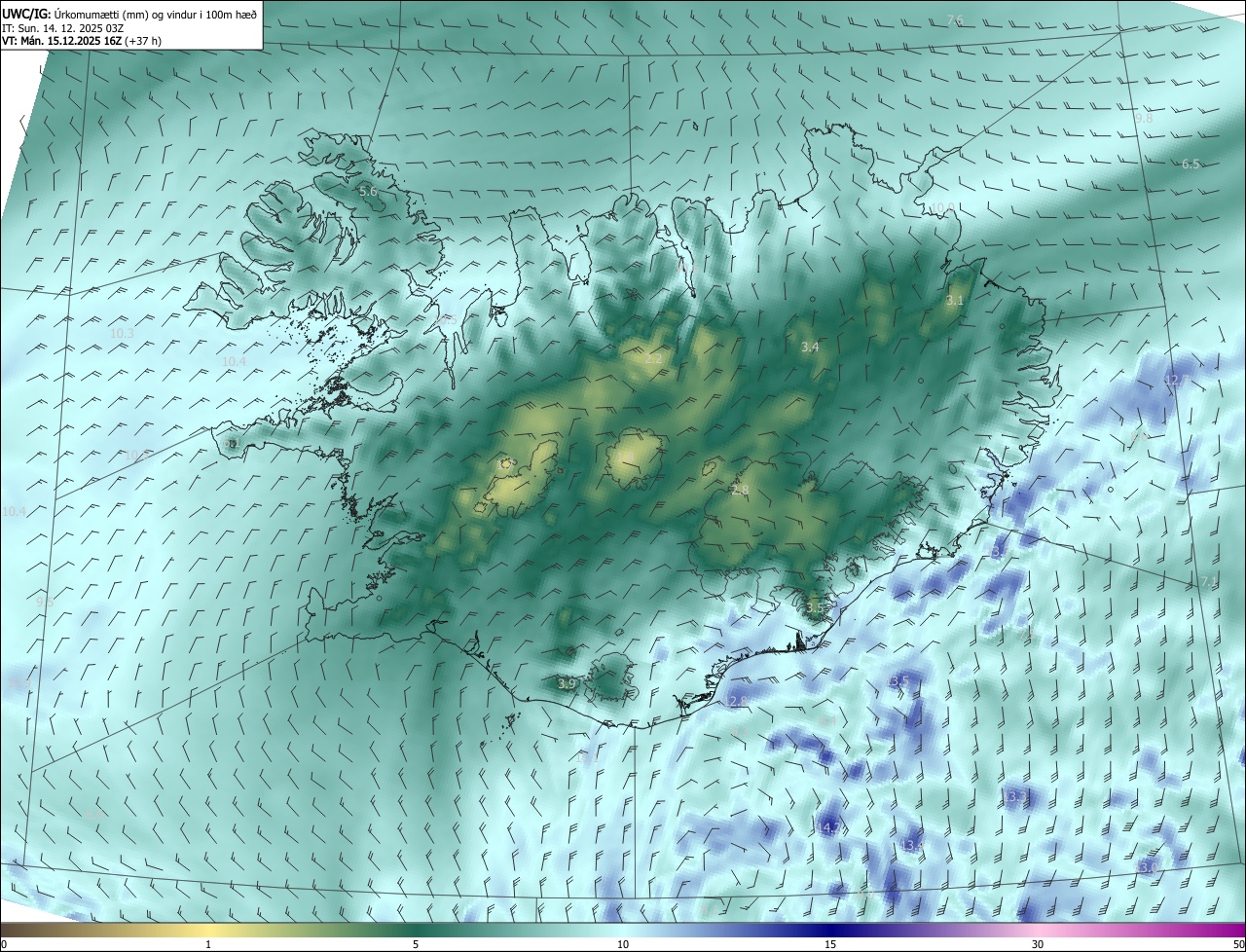Click the 1 tick on the color scale
Image resolution: width=1246 pixels, height=952 pixels.
point(208,944)
